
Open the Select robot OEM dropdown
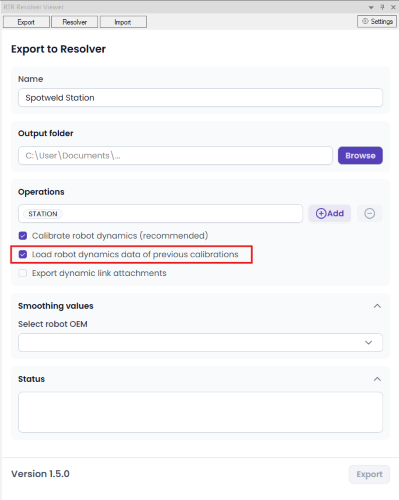pos(200,342)
